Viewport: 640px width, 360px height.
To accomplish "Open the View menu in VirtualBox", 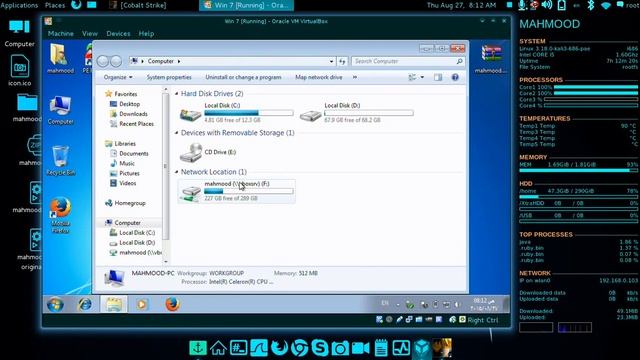I will pyautogui.click(x=90, y=33).
